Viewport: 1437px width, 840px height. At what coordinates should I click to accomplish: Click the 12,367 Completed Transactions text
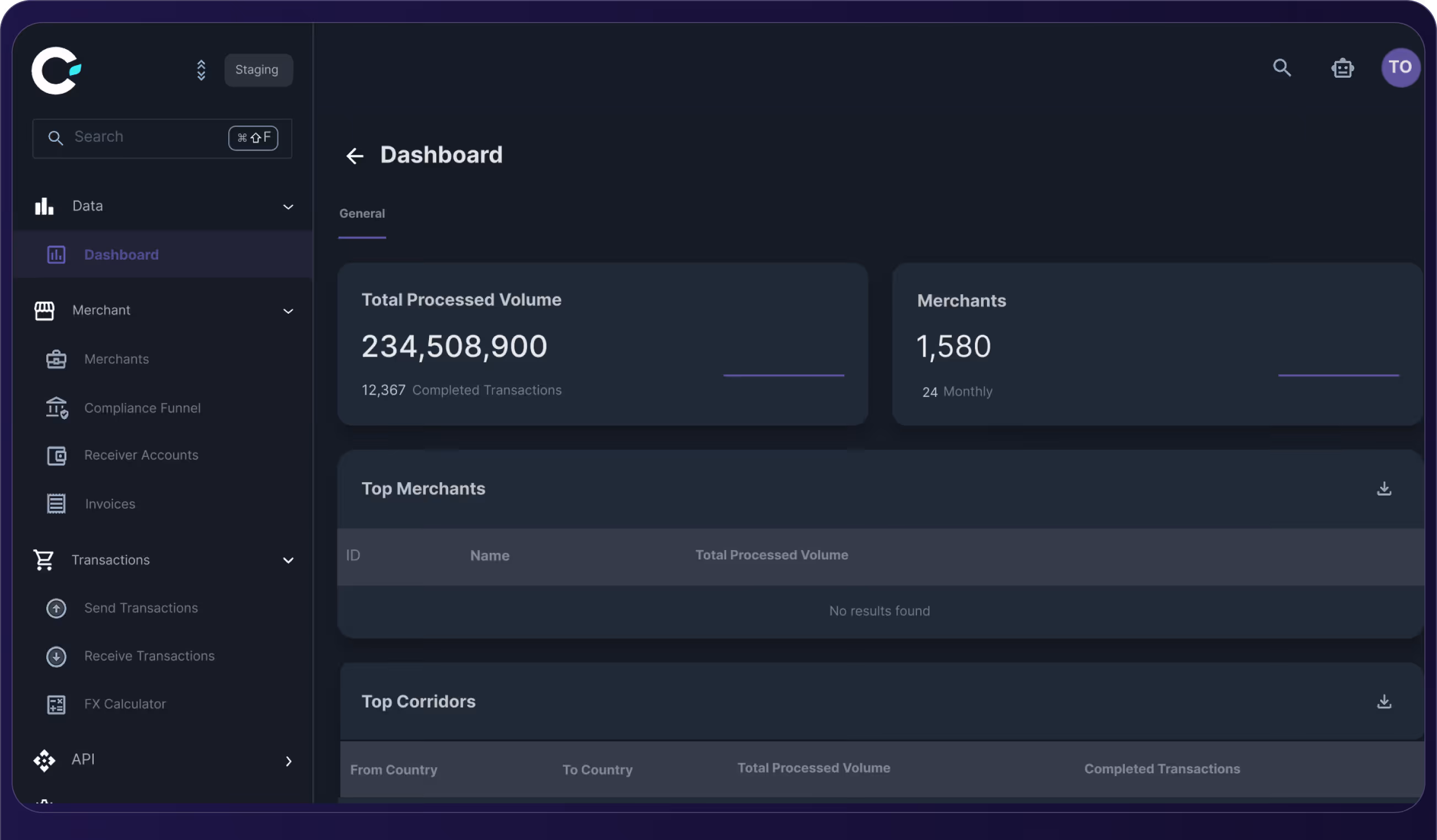[462, 390]
